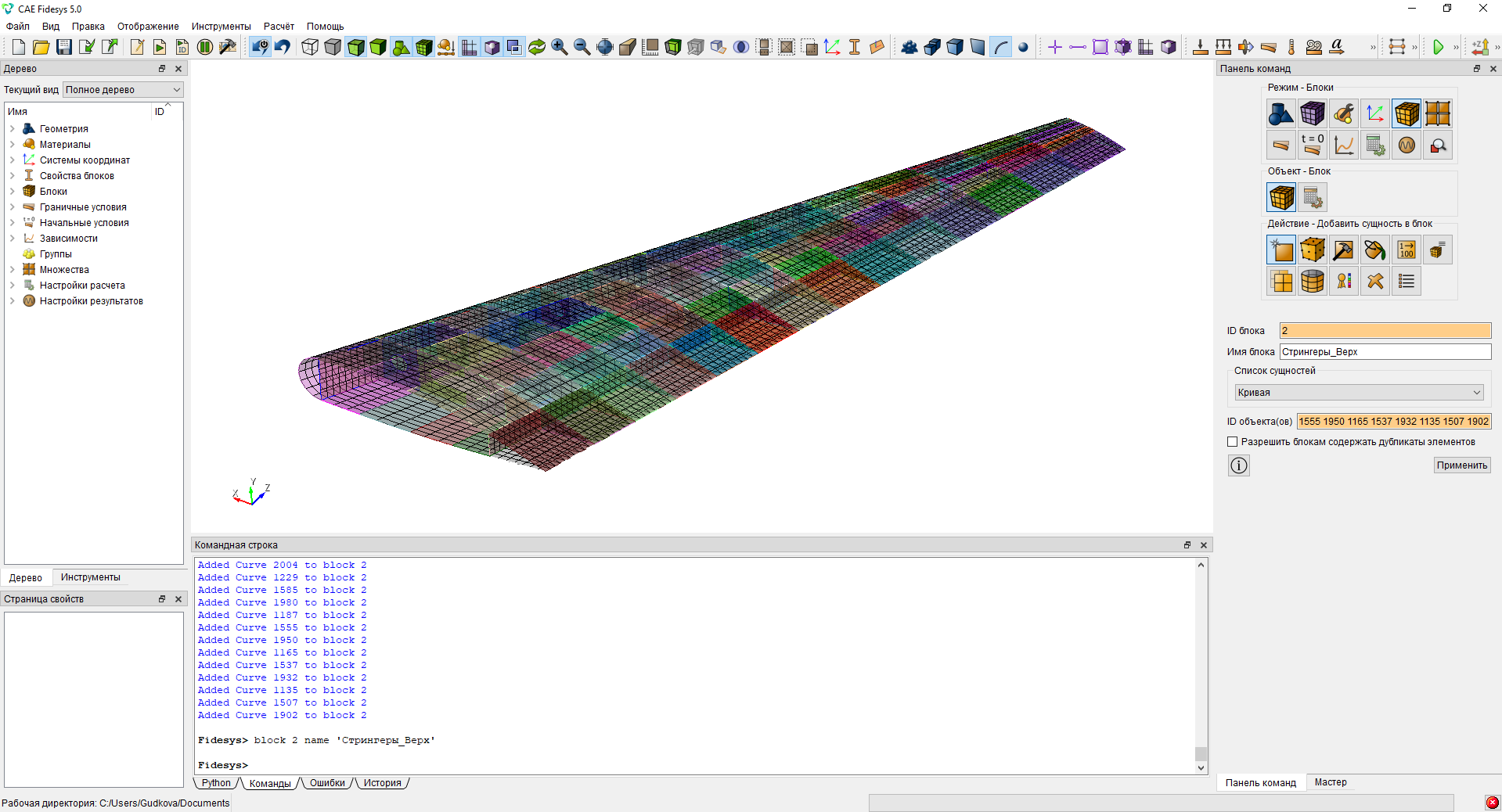
Task: Switch to the Python console tab
Action: click(x=216, y=783)
